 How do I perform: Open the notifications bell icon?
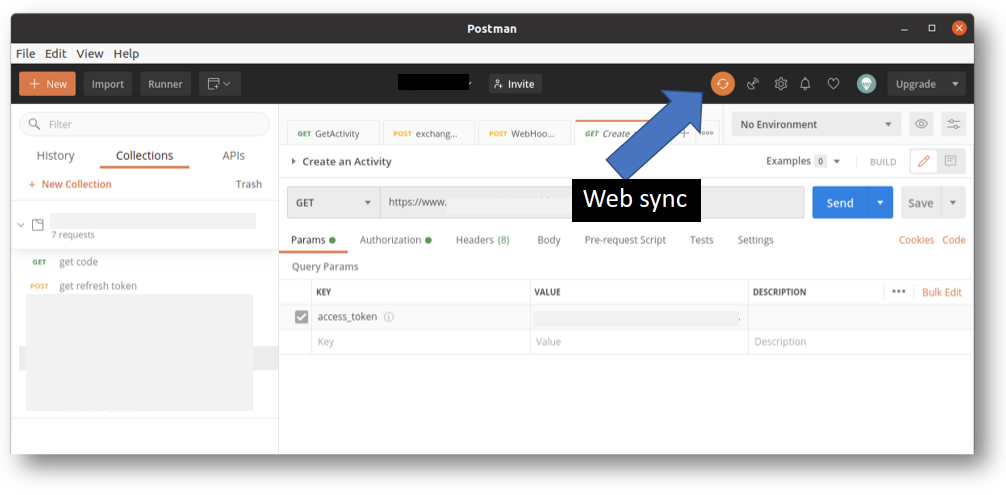tap(805, 83)
